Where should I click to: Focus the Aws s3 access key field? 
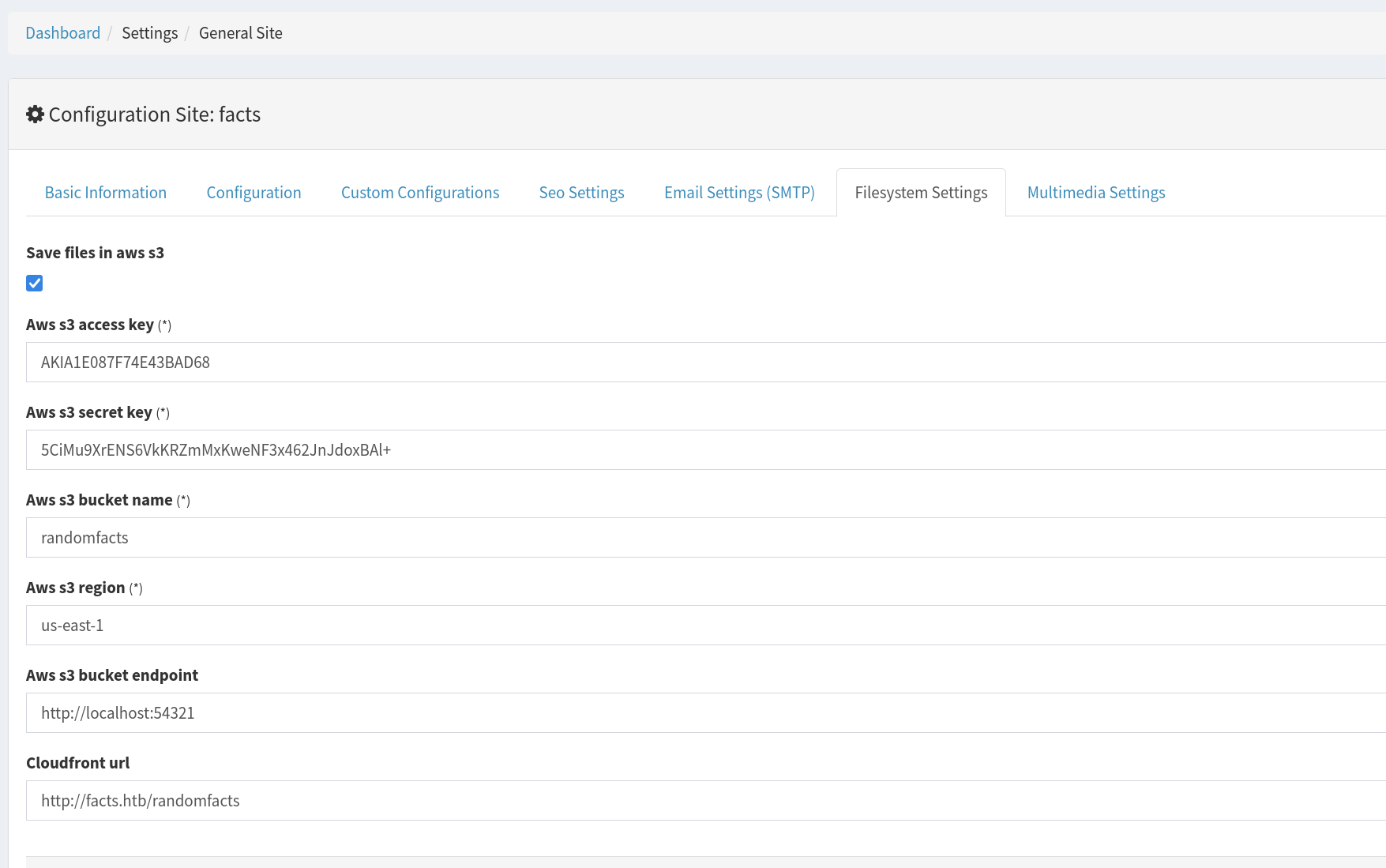[474, 362]
